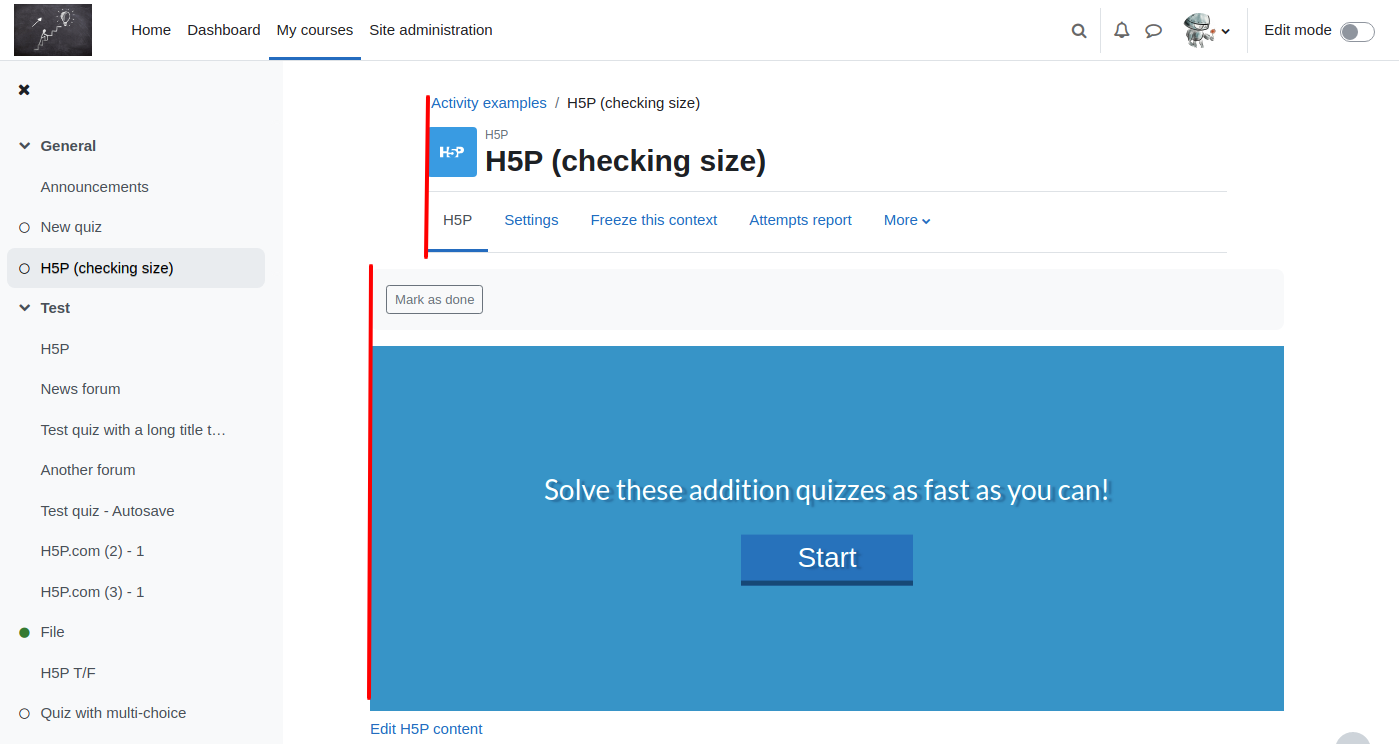Toggle Edit mode switch
1399x744 pixels.
pos(1357,31)
